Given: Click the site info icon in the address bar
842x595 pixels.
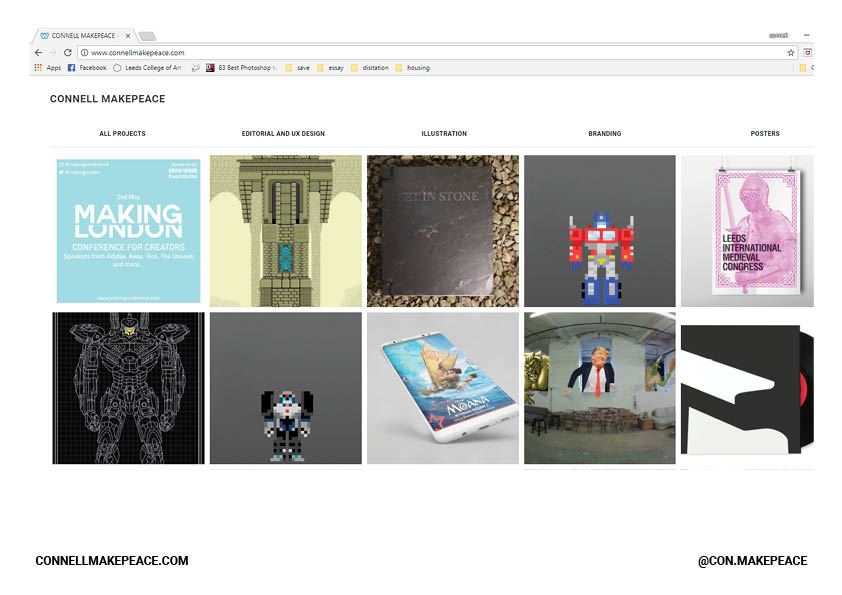Looking at the screenshot, I should coord(84,53).
